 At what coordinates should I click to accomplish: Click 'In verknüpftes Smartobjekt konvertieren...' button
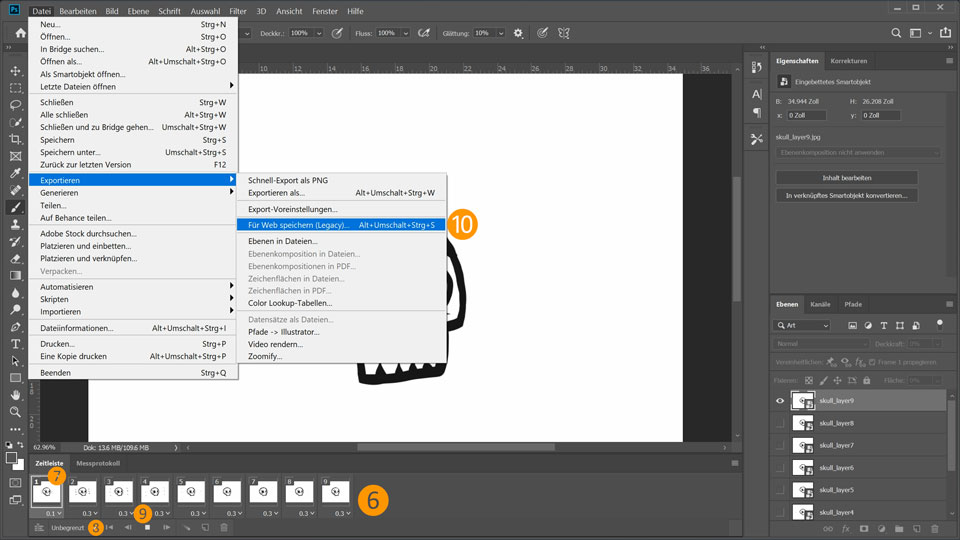pos(846,196)
